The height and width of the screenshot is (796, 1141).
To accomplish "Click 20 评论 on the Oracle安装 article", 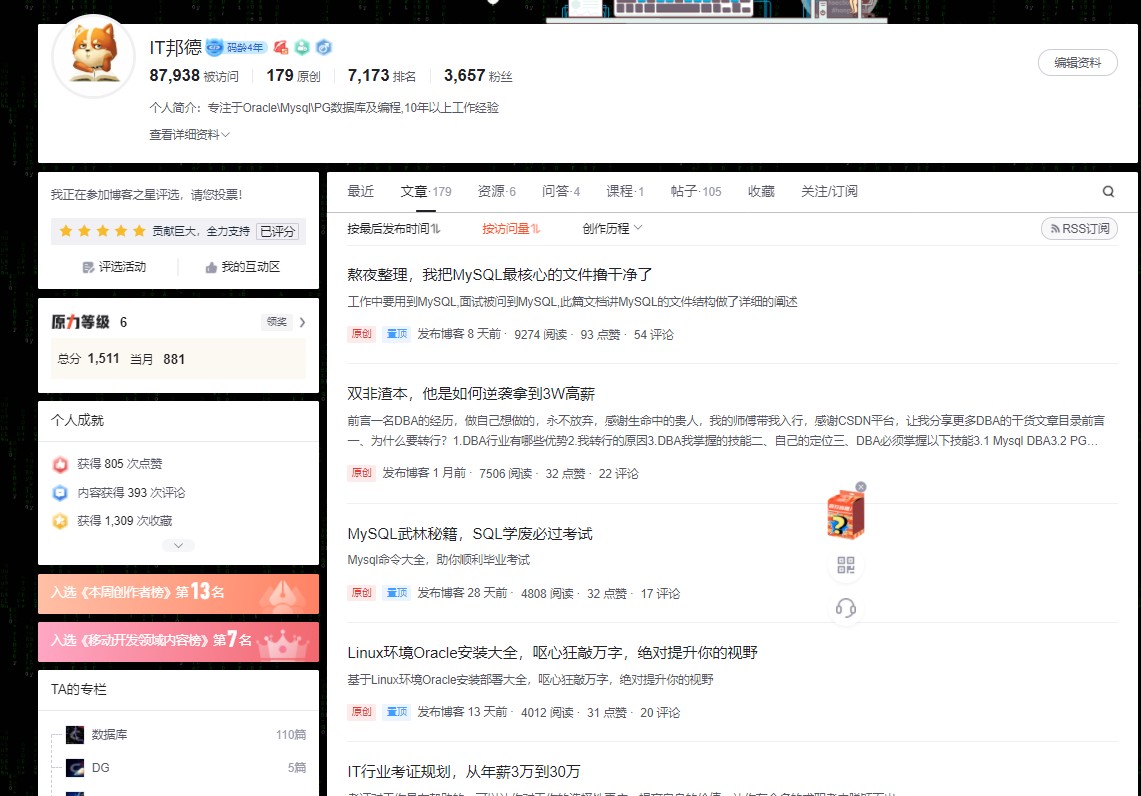I will click(x=660, y=712).
